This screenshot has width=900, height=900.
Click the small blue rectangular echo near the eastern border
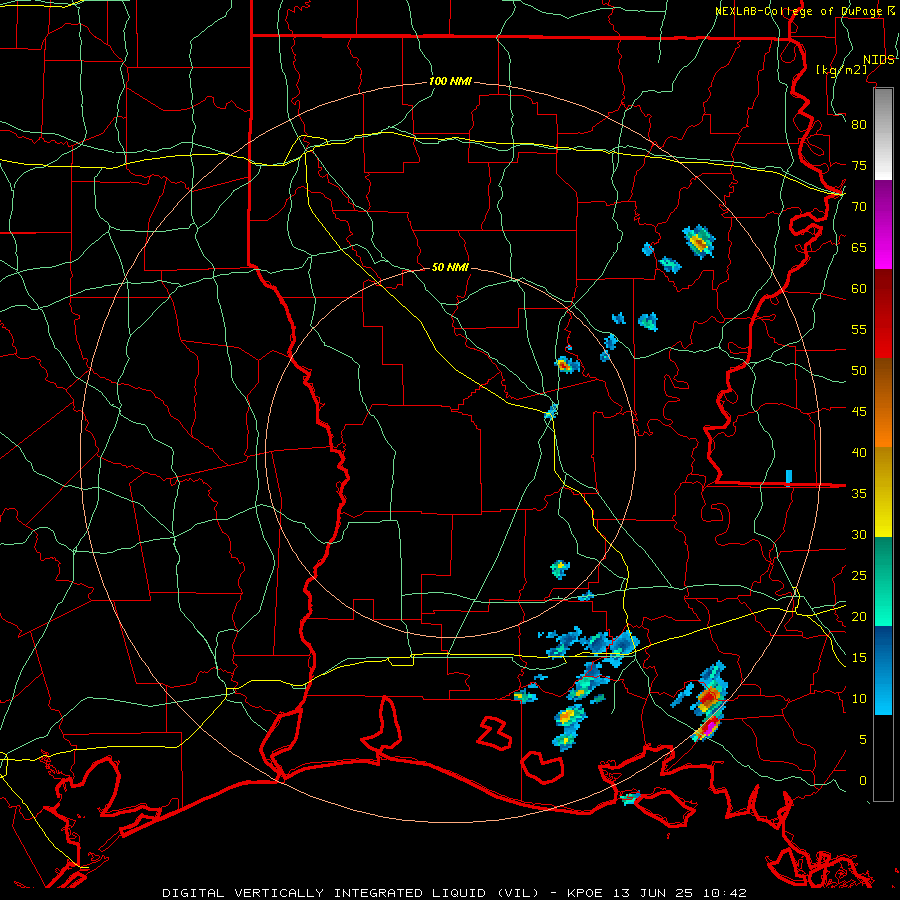[789, 477]
